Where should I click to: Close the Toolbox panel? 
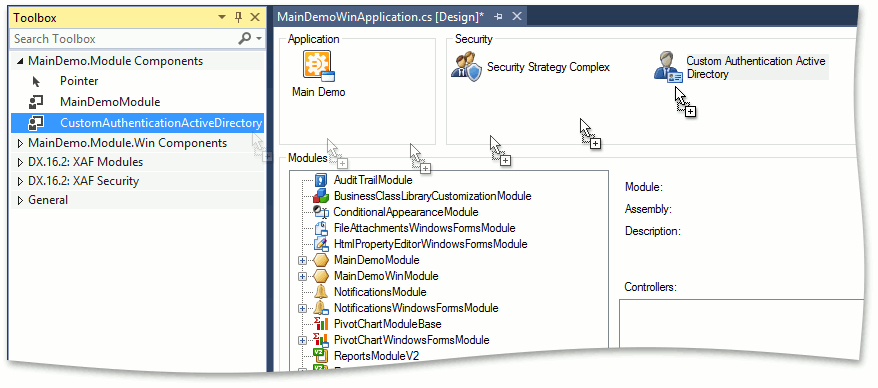(x=255, y=17)
